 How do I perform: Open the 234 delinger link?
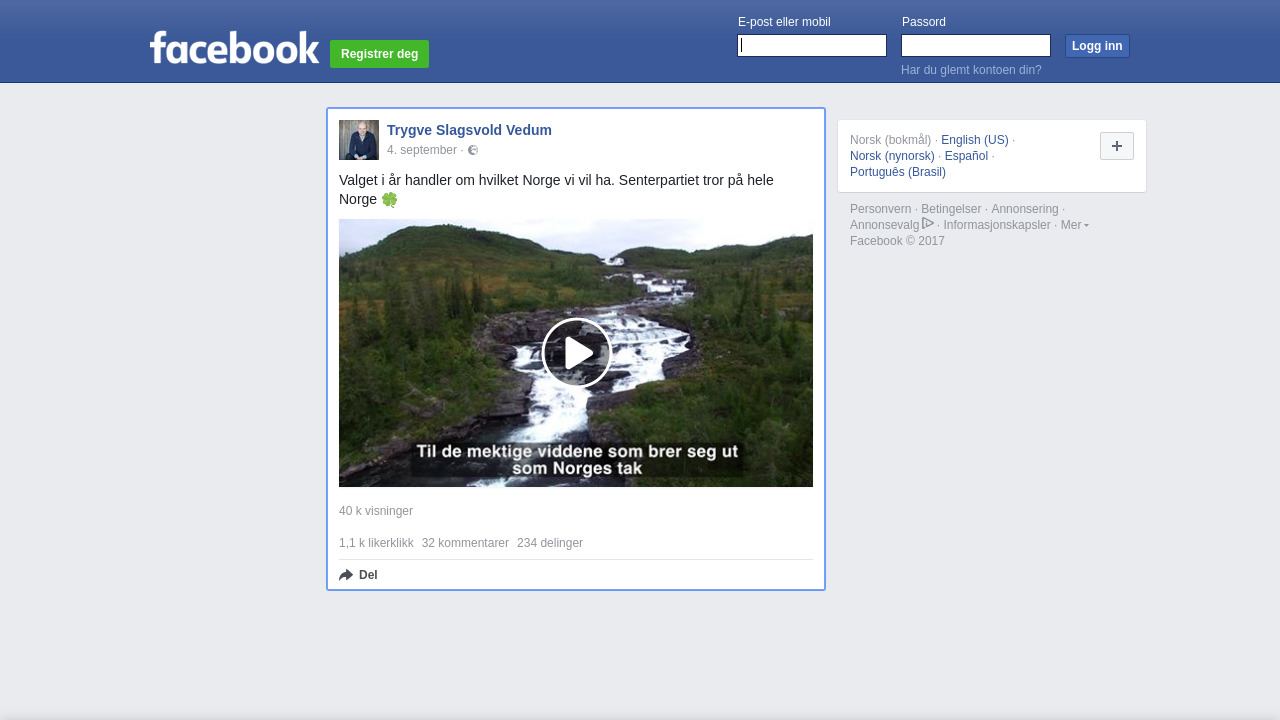(x=550, y=543)
